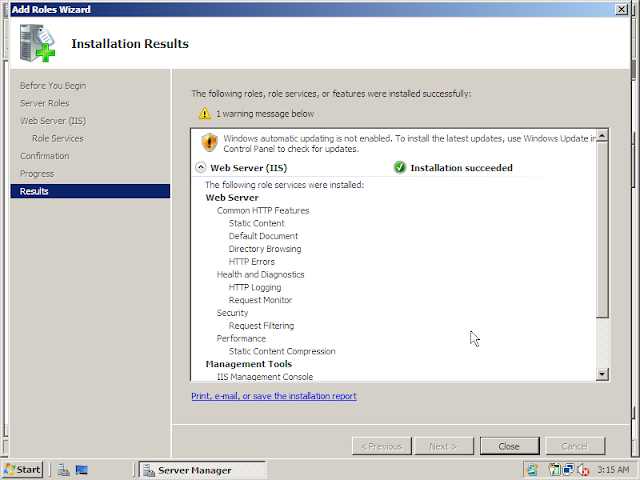Close the Add Roles Wizard window
Viewport: 640px width, 480px height.
pyautogui.click(x=621, y=9)
